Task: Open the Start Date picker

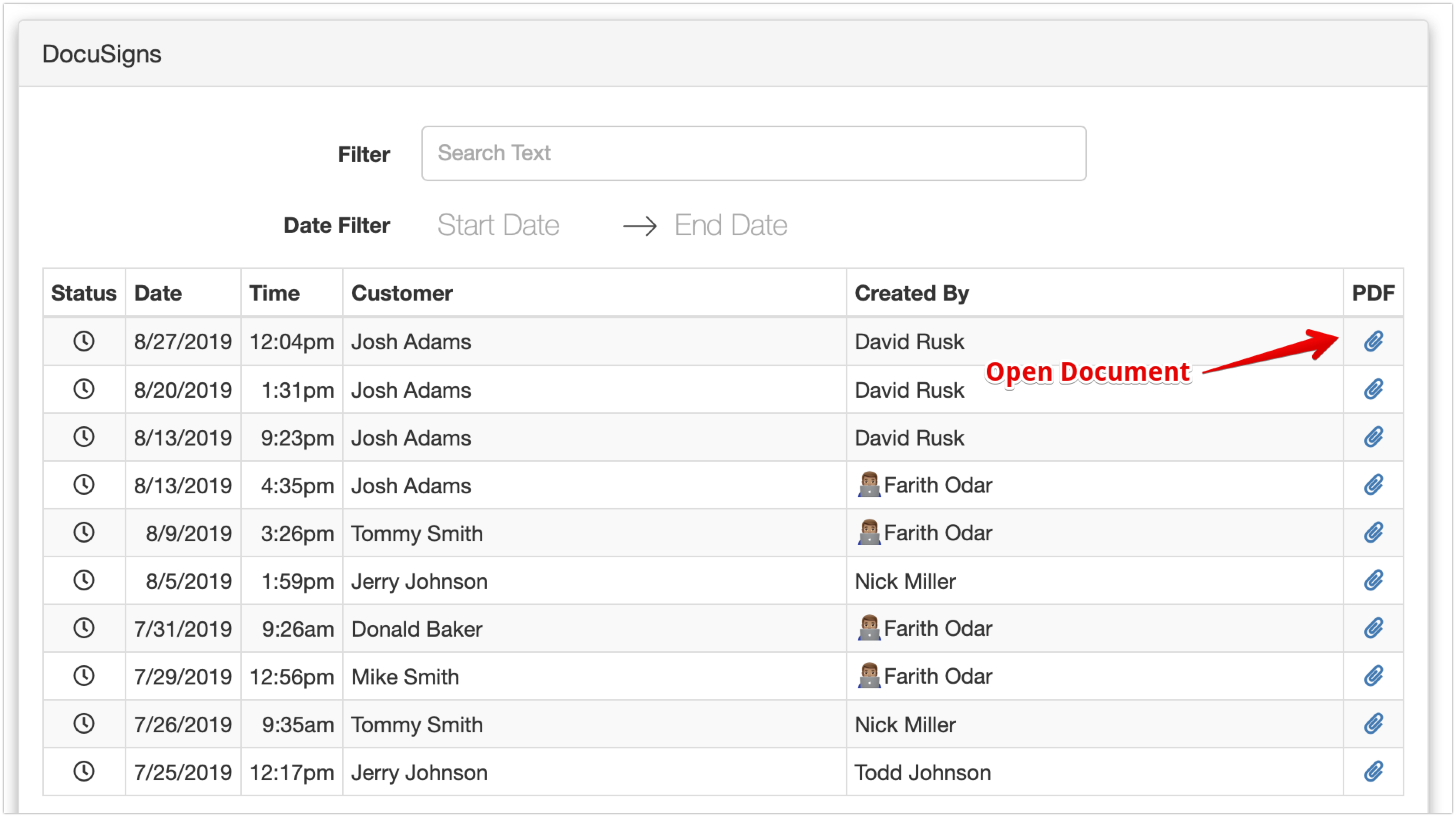Action: tap(498, 225)
